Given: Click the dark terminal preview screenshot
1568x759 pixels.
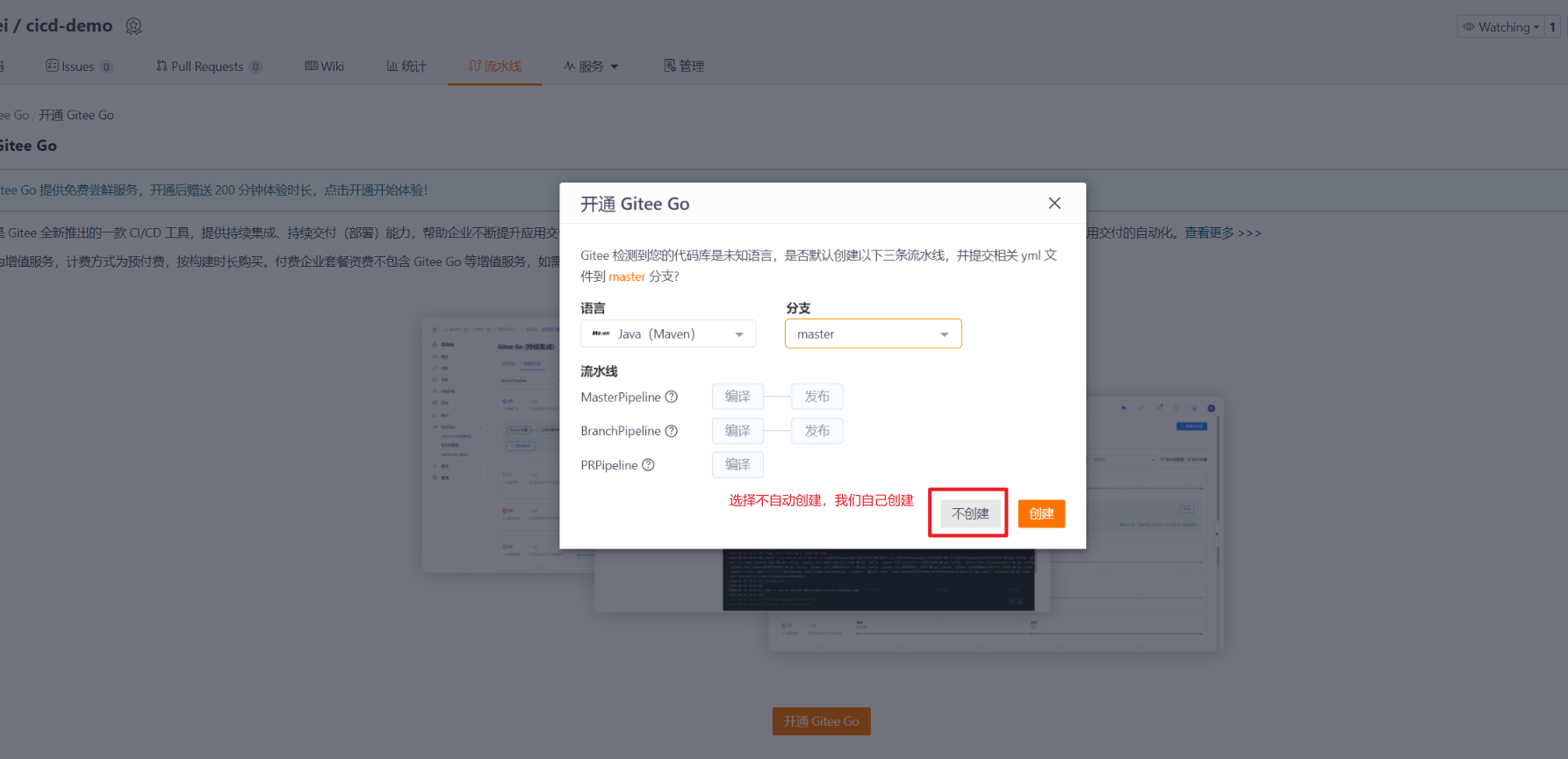Looking at the screenshot, I should tap(879, 580).
